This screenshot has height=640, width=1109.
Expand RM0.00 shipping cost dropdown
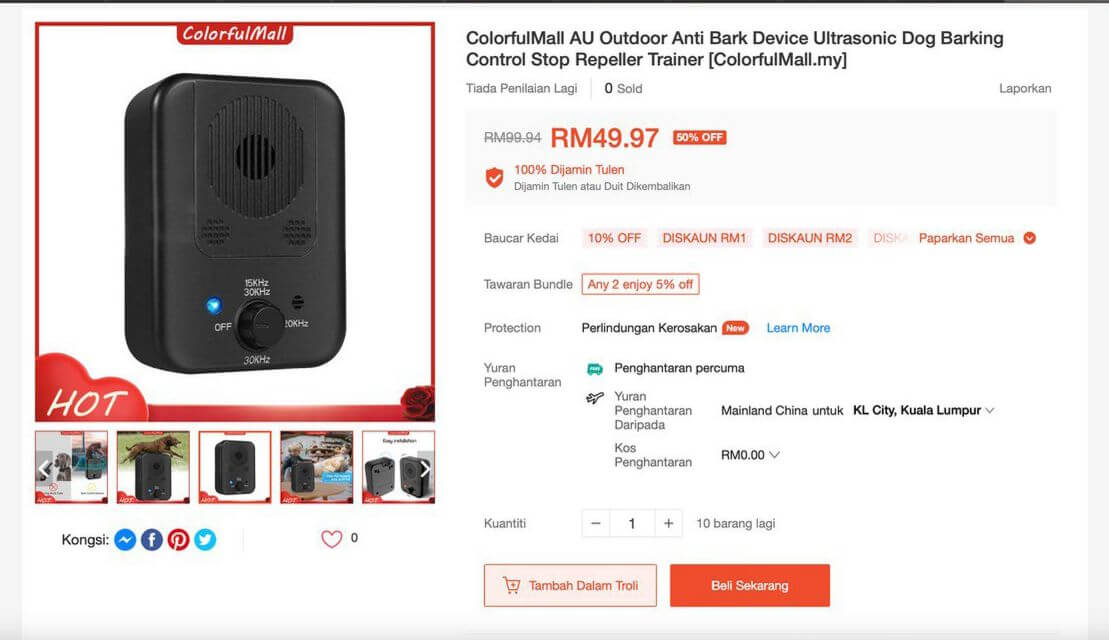[750, 455]
